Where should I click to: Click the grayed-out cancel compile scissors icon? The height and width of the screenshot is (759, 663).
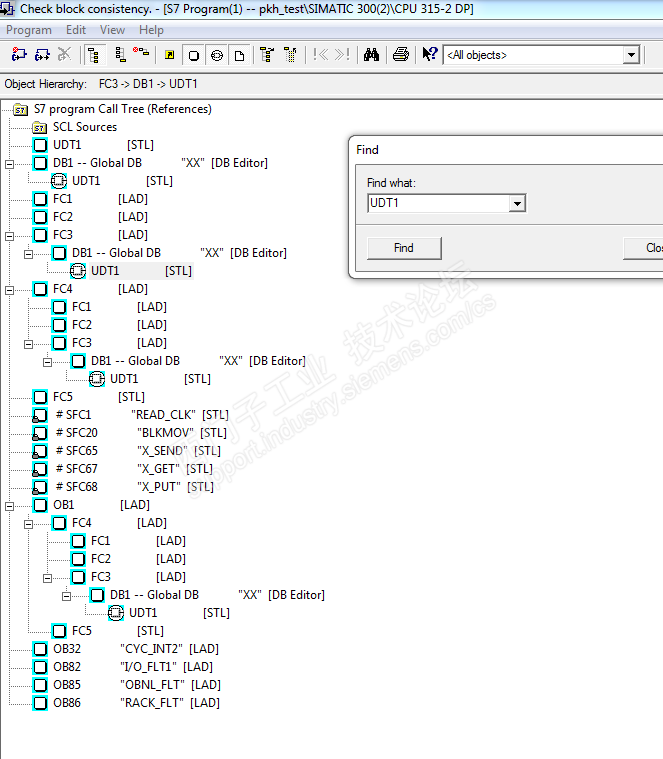64,55
